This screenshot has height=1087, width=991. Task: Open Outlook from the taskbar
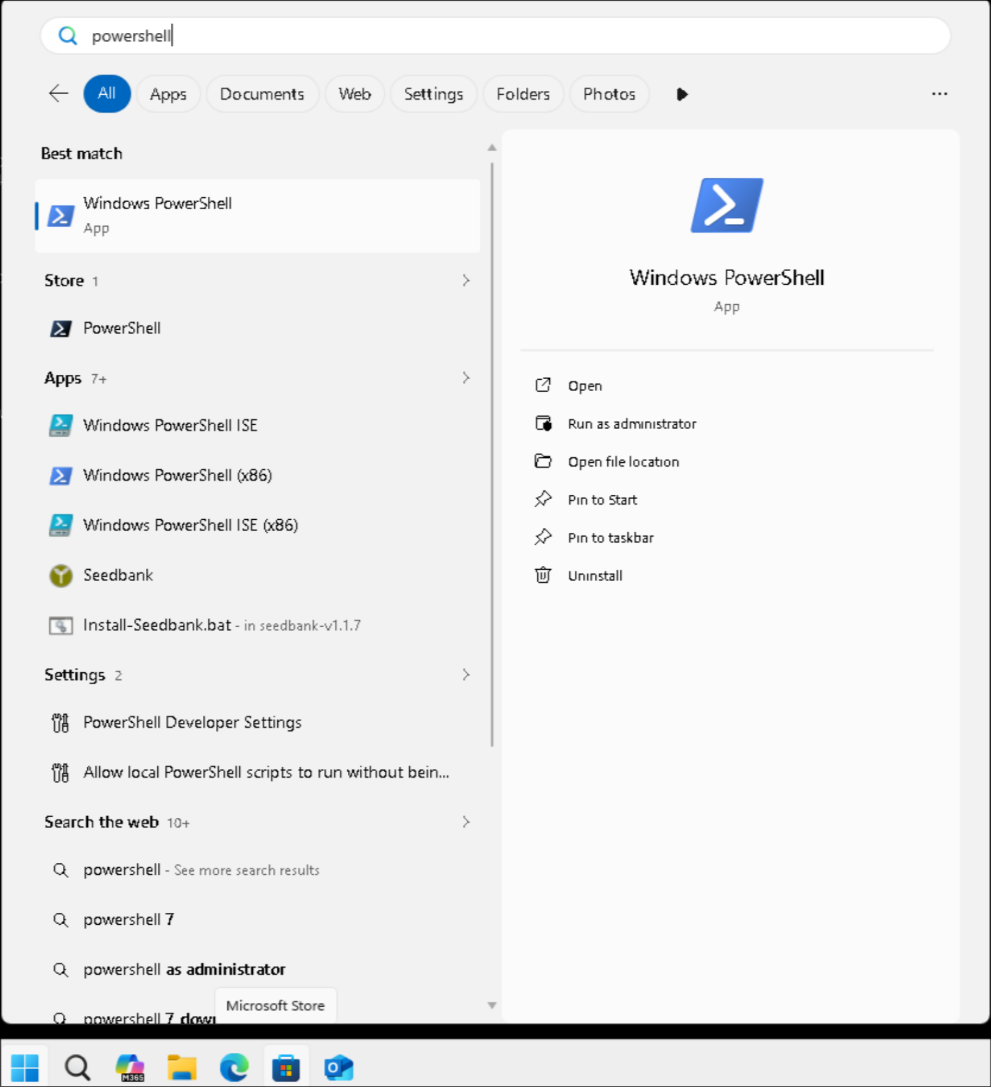point(339,1067)
